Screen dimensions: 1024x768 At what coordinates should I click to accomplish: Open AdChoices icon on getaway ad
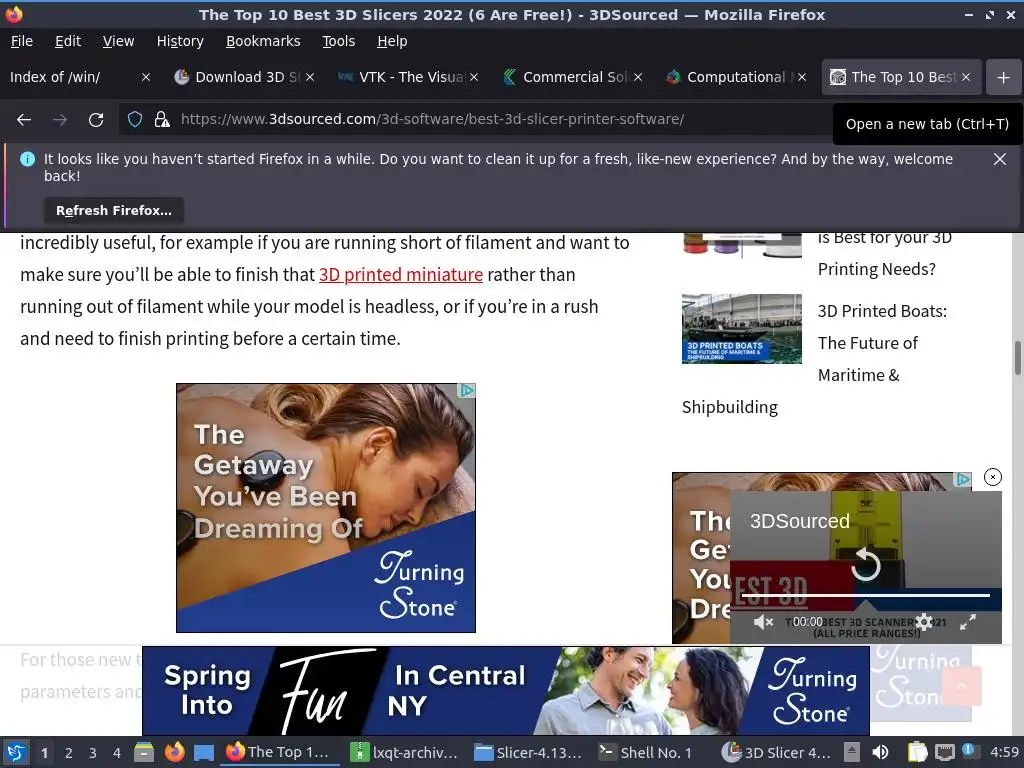tap(467, 391)
